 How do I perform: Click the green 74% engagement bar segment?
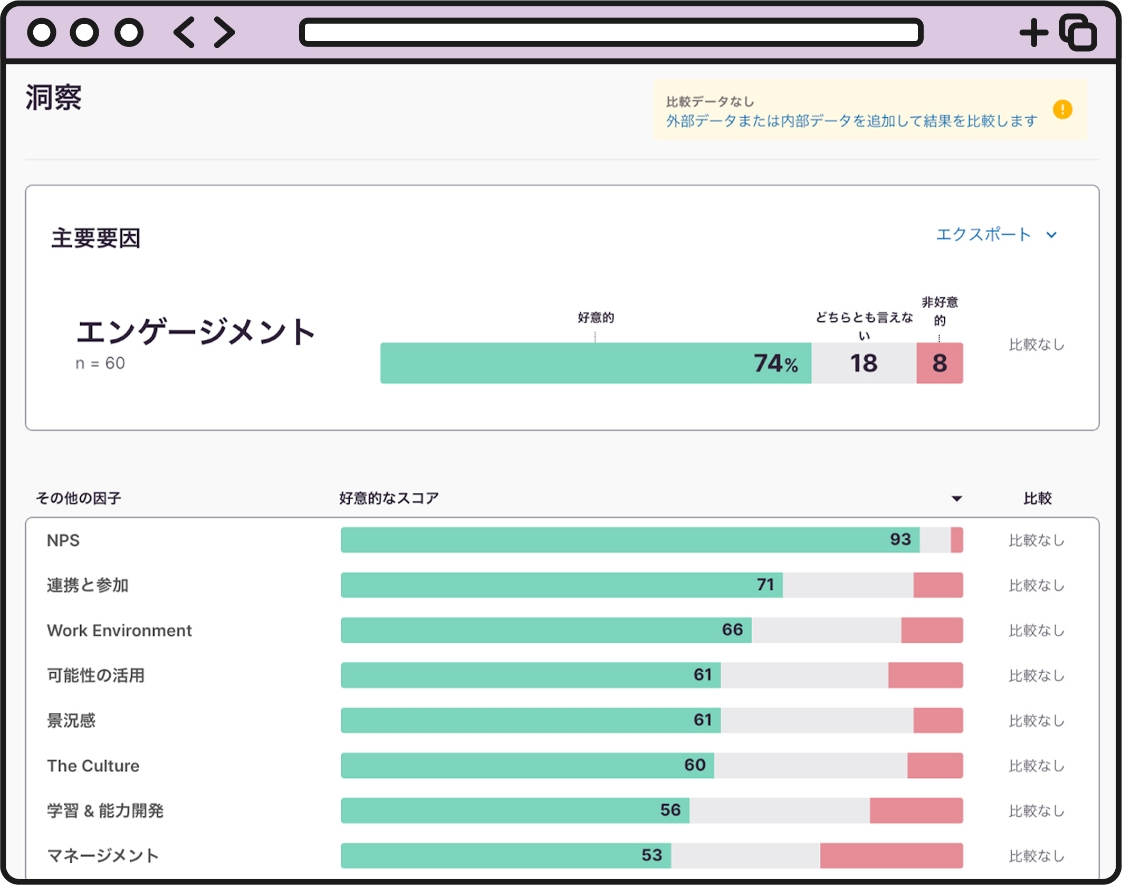(x=595, y=364)
